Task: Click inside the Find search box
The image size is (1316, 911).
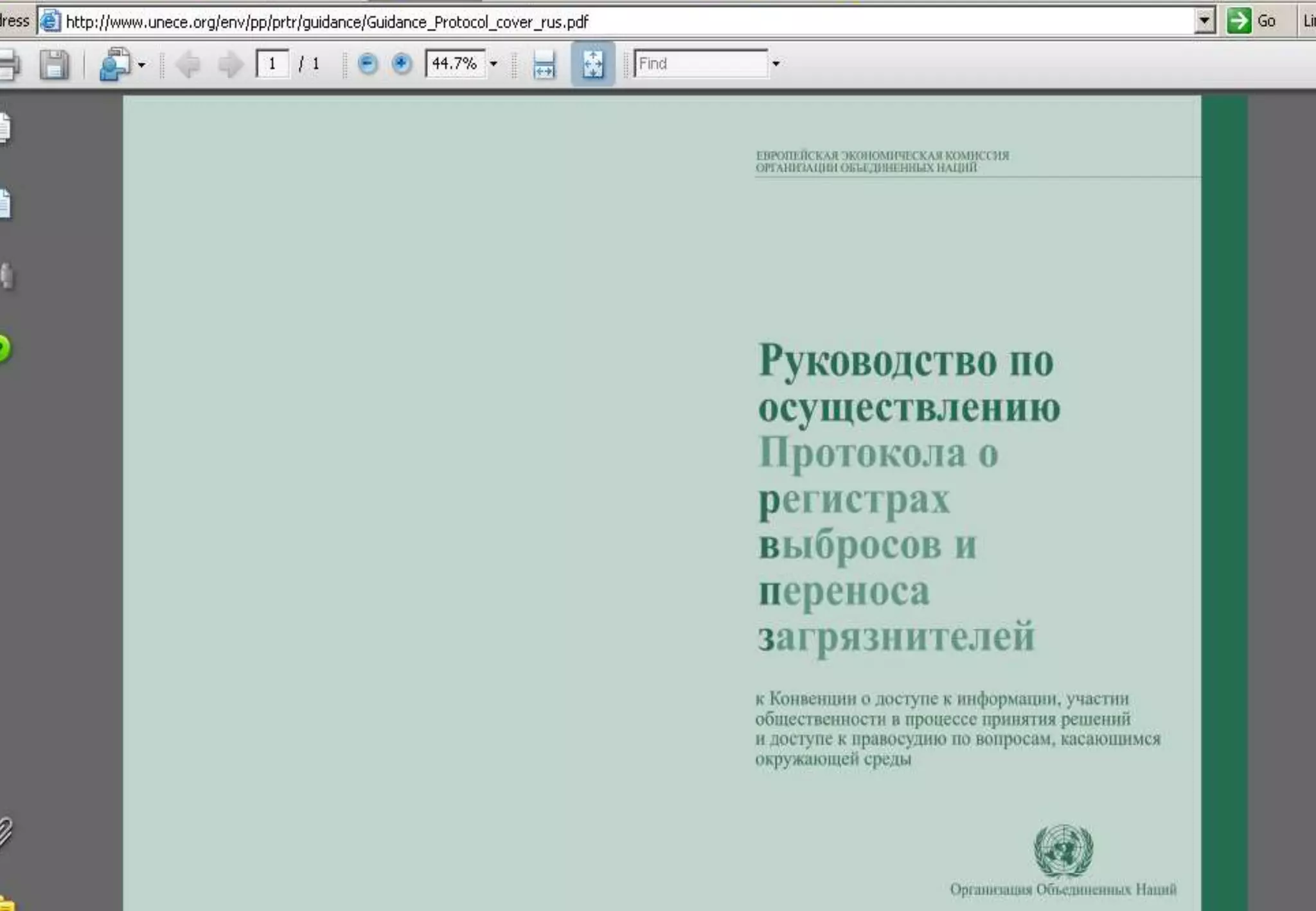Action: tap(701, 64)
